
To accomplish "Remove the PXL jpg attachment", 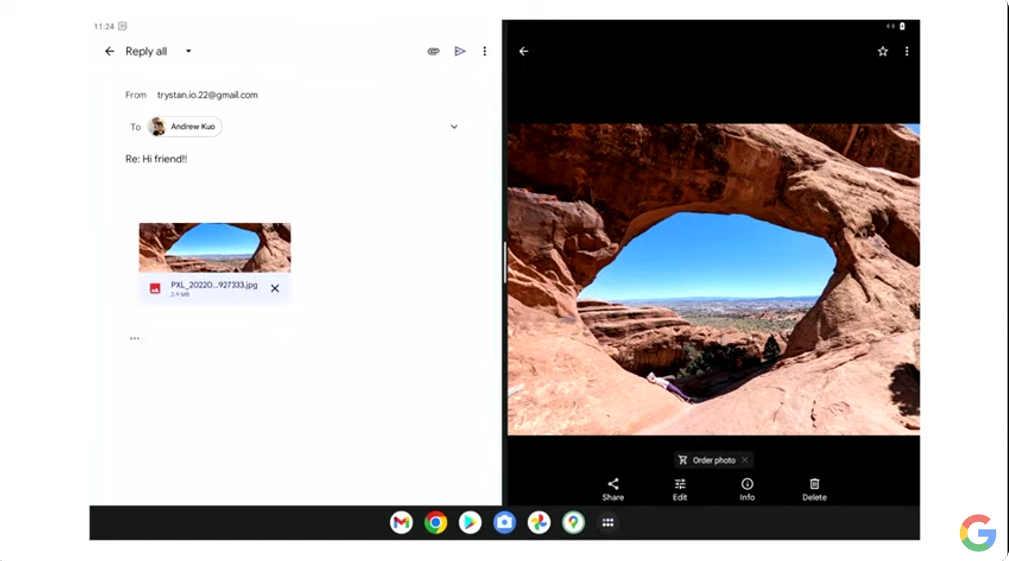I will (275, 288).
